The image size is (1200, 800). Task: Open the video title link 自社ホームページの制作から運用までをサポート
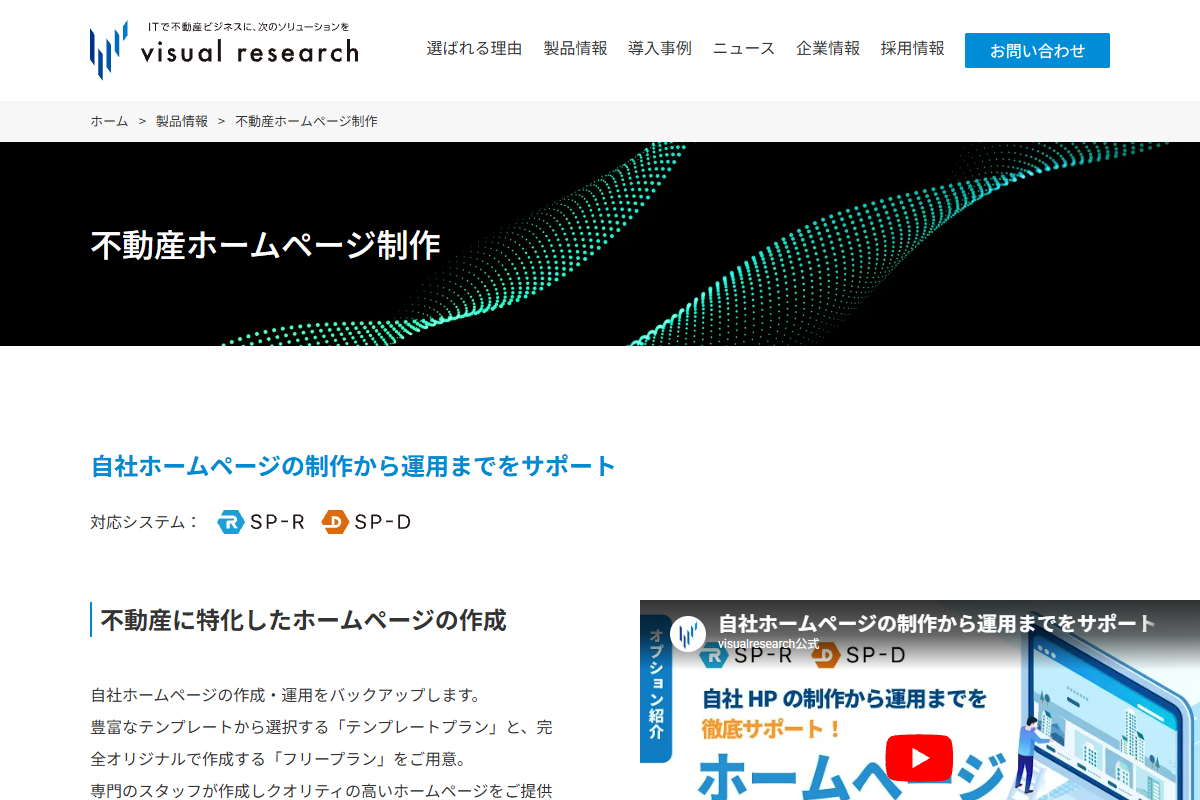pos(936,624)
